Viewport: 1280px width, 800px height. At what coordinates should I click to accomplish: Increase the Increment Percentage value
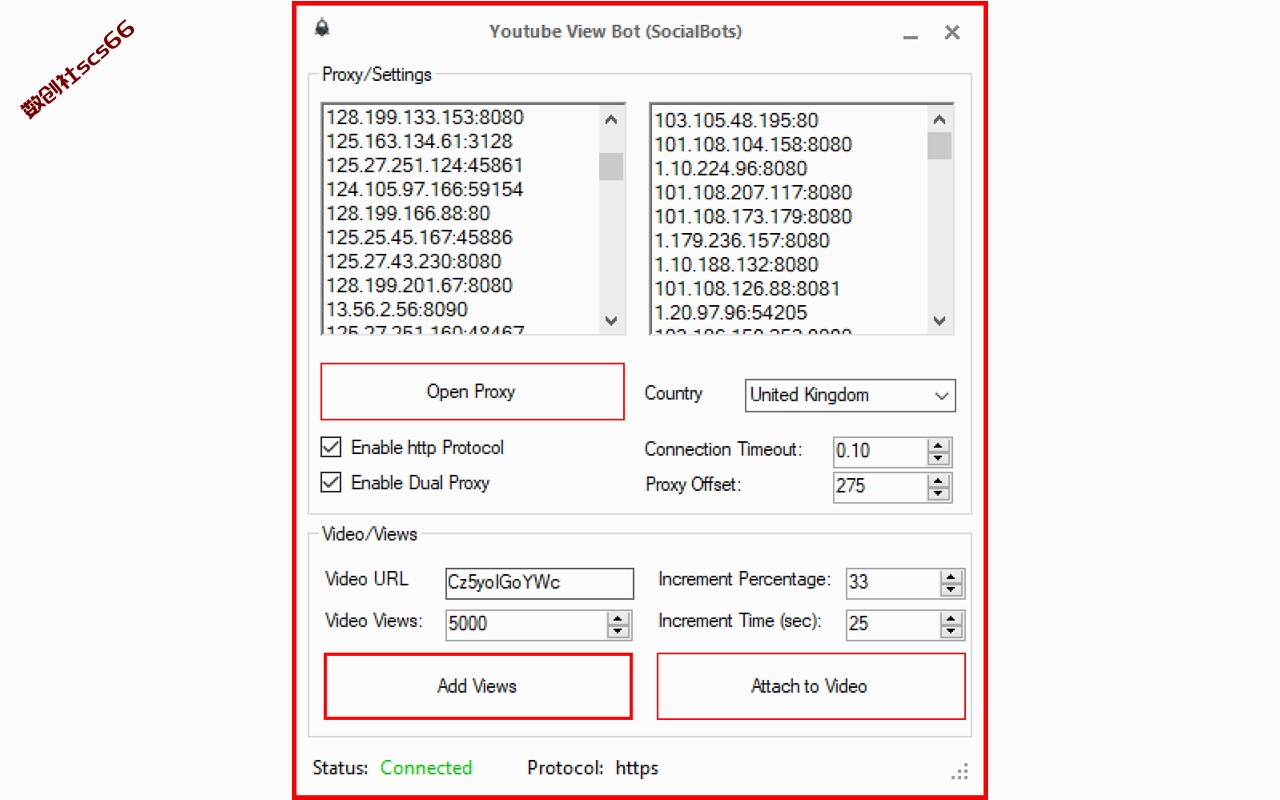(951, 577)
